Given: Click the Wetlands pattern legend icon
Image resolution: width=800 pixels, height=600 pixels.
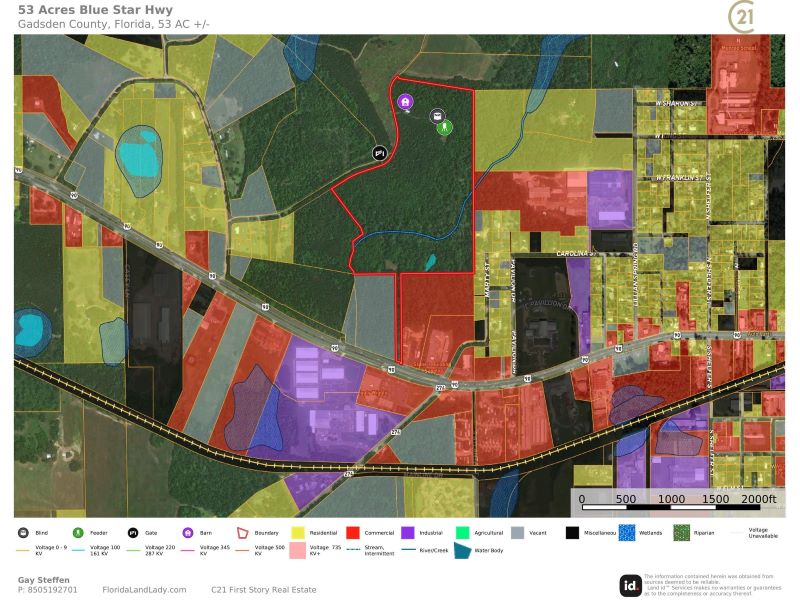Looking at the screenshot, I should click(627, 533).
